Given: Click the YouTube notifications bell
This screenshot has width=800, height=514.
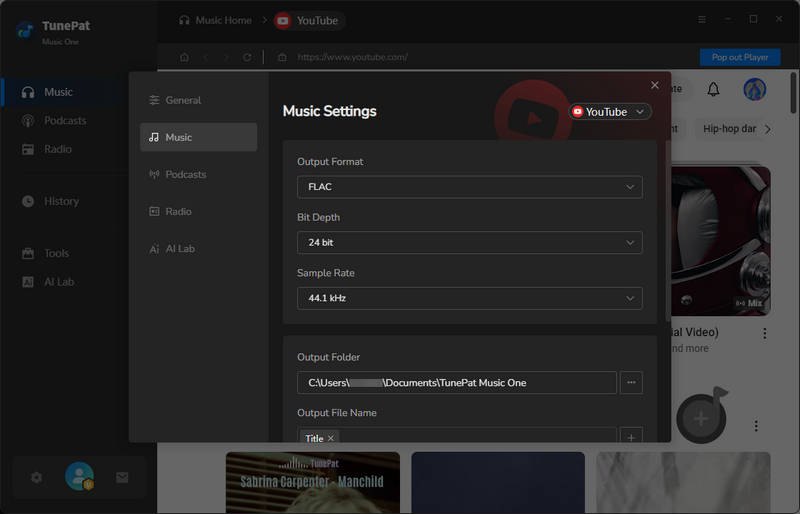Looking at the screenshot, I should [x=713, y=89].
